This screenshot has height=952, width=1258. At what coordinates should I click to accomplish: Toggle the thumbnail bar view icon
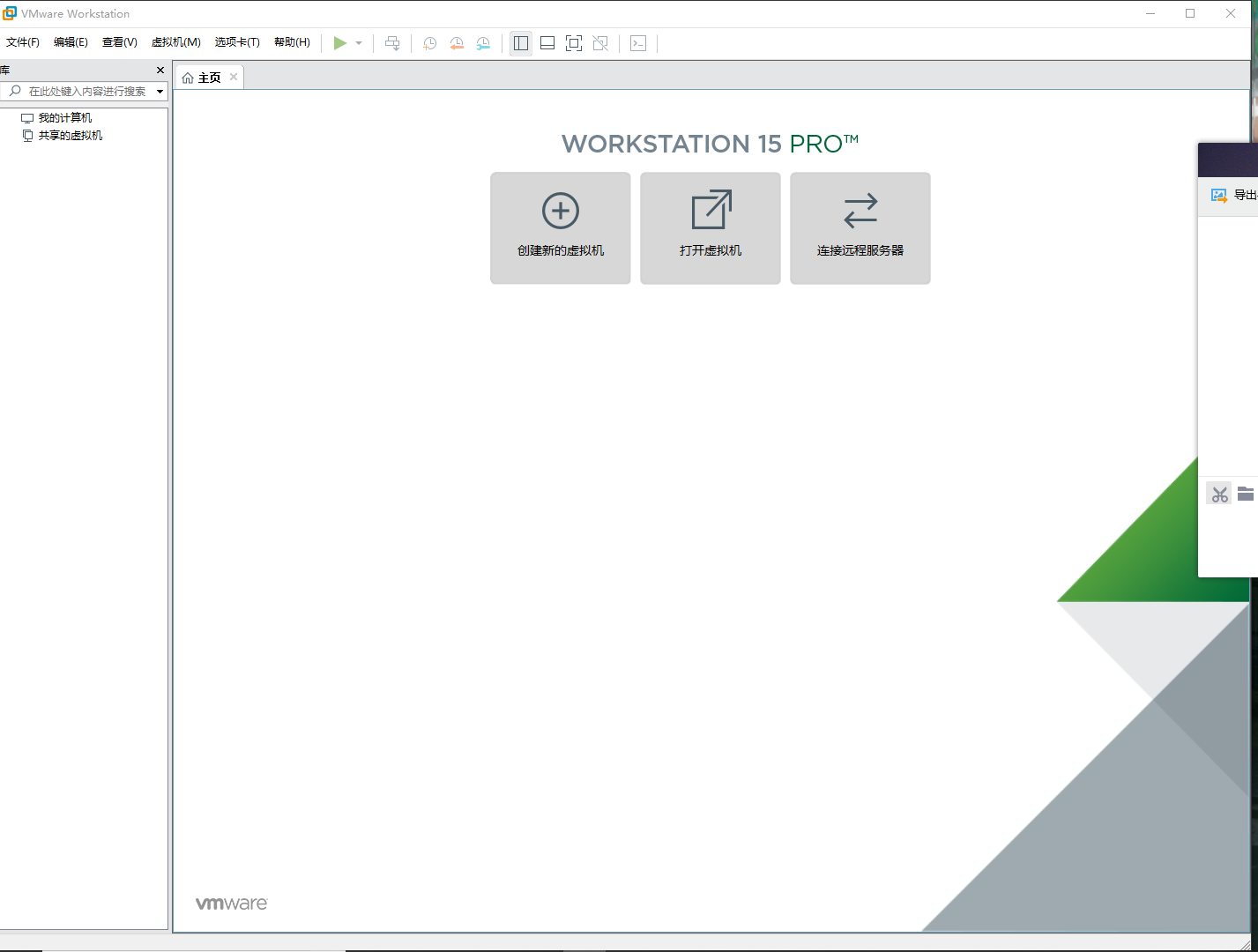547,43
